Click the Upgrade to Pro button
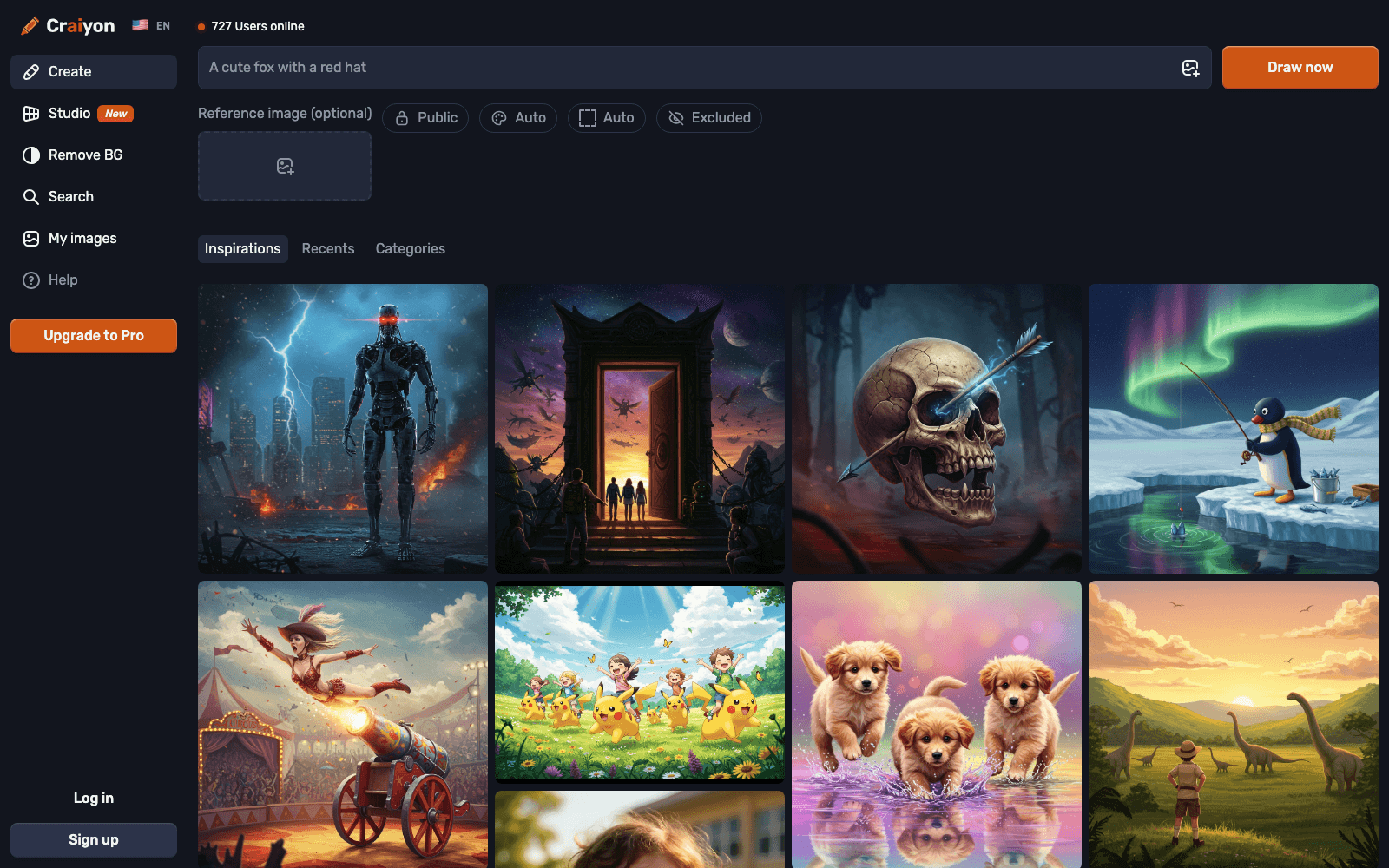Image resolution: width=1389 pixels, height=868 pixels. [94, 336]
